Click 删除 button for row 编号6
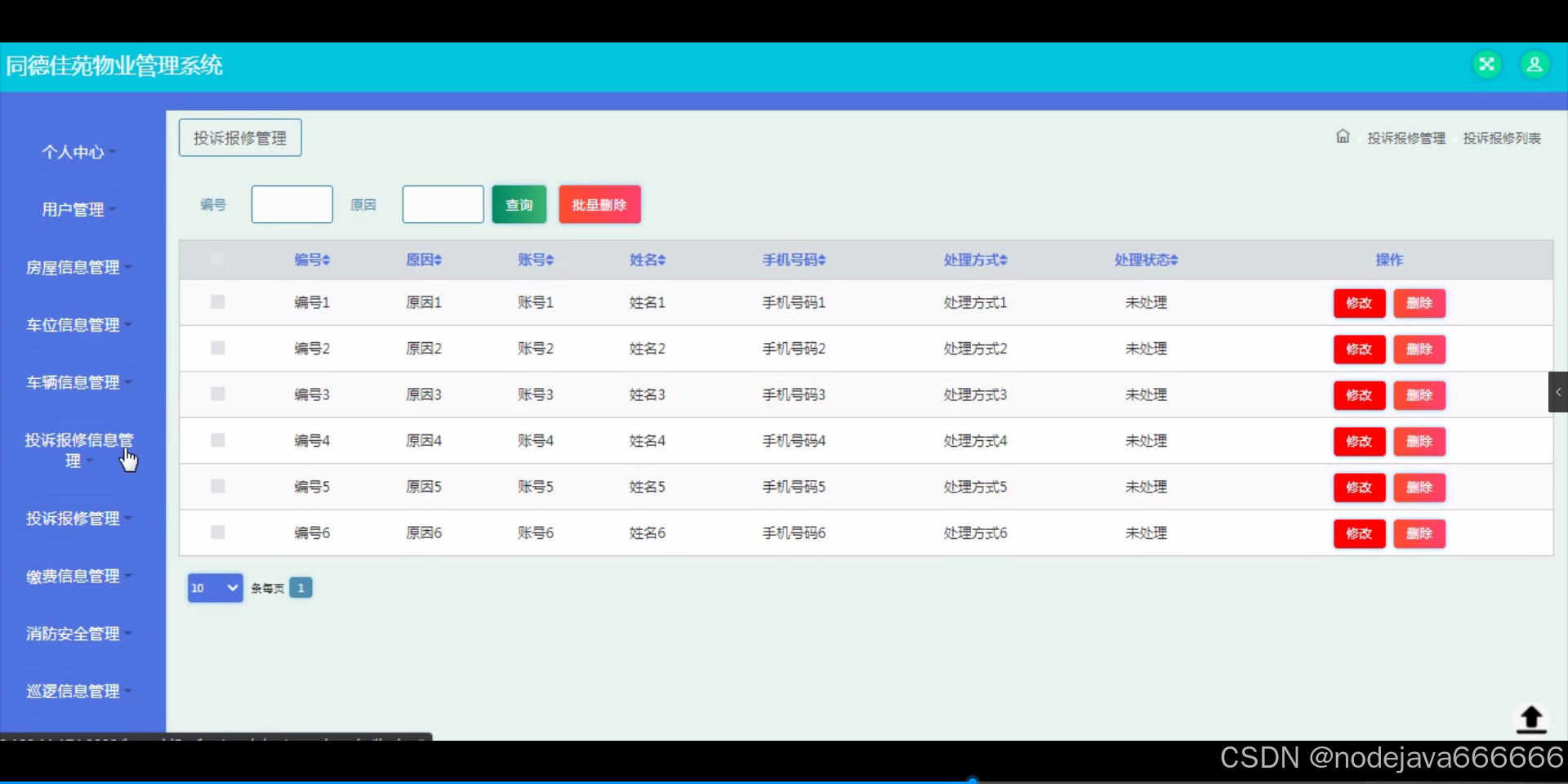The image size is (1568, 784). 1419,533
